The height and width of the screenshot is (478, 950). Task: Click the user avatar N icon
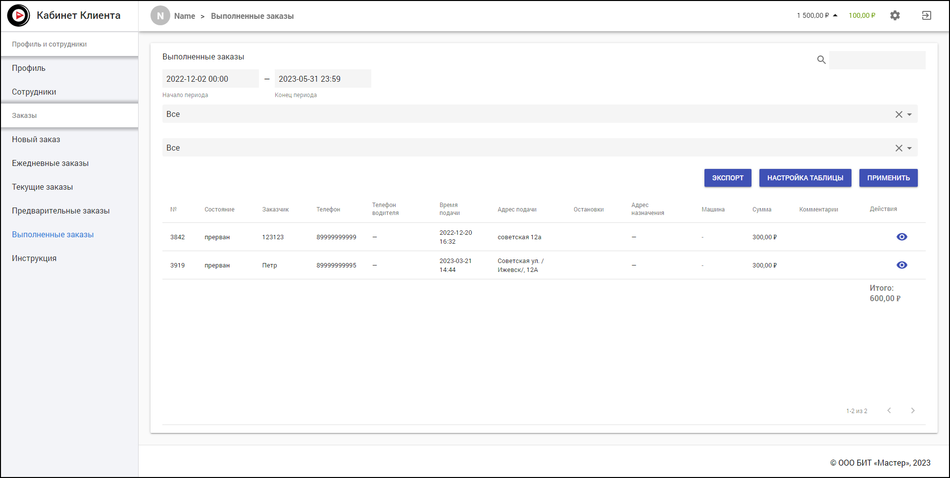click(160, 16)
